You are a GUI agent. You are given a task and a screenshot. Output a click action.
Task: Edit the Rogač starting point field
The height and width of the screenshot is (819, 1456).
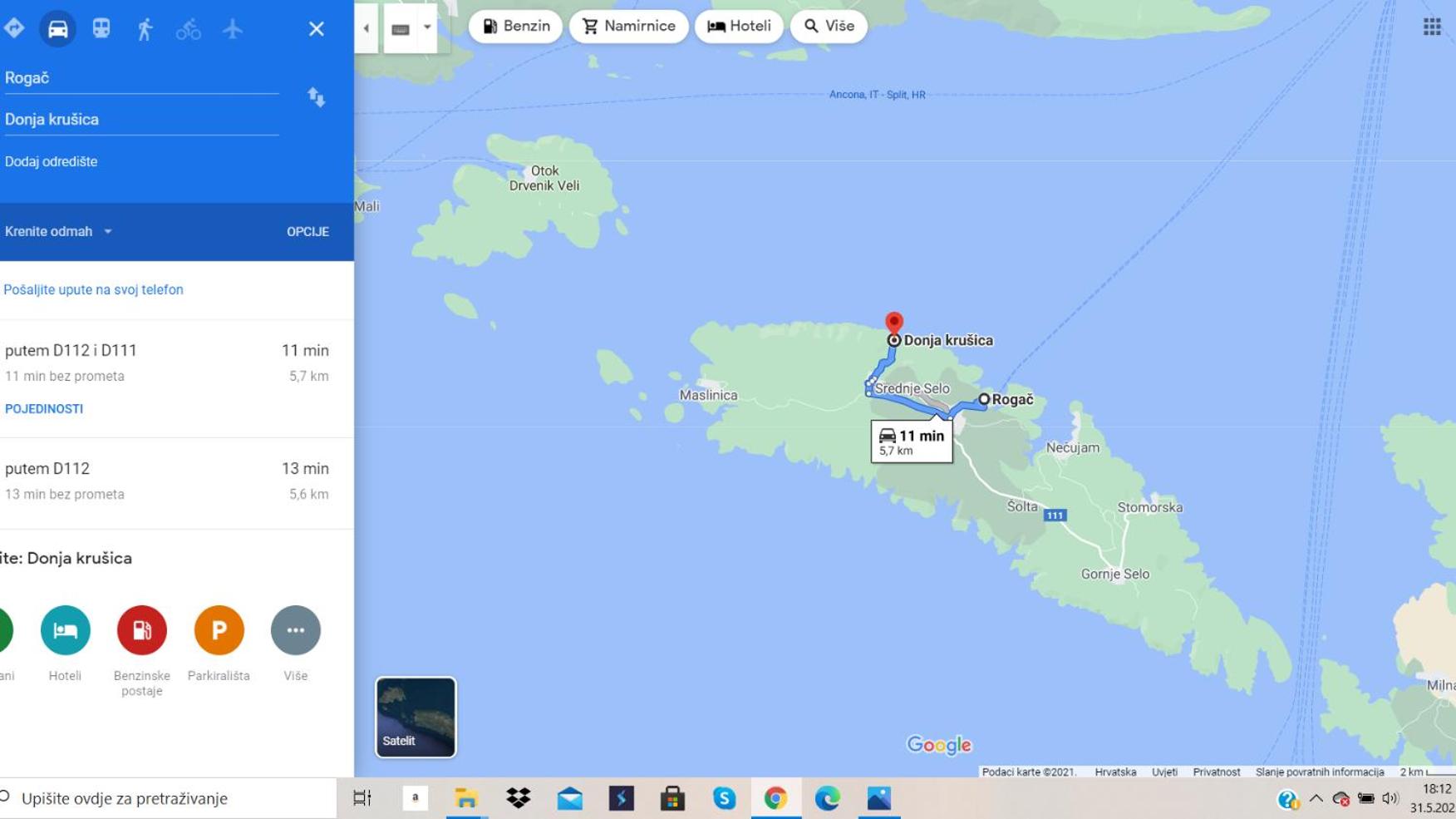(141, 78)
